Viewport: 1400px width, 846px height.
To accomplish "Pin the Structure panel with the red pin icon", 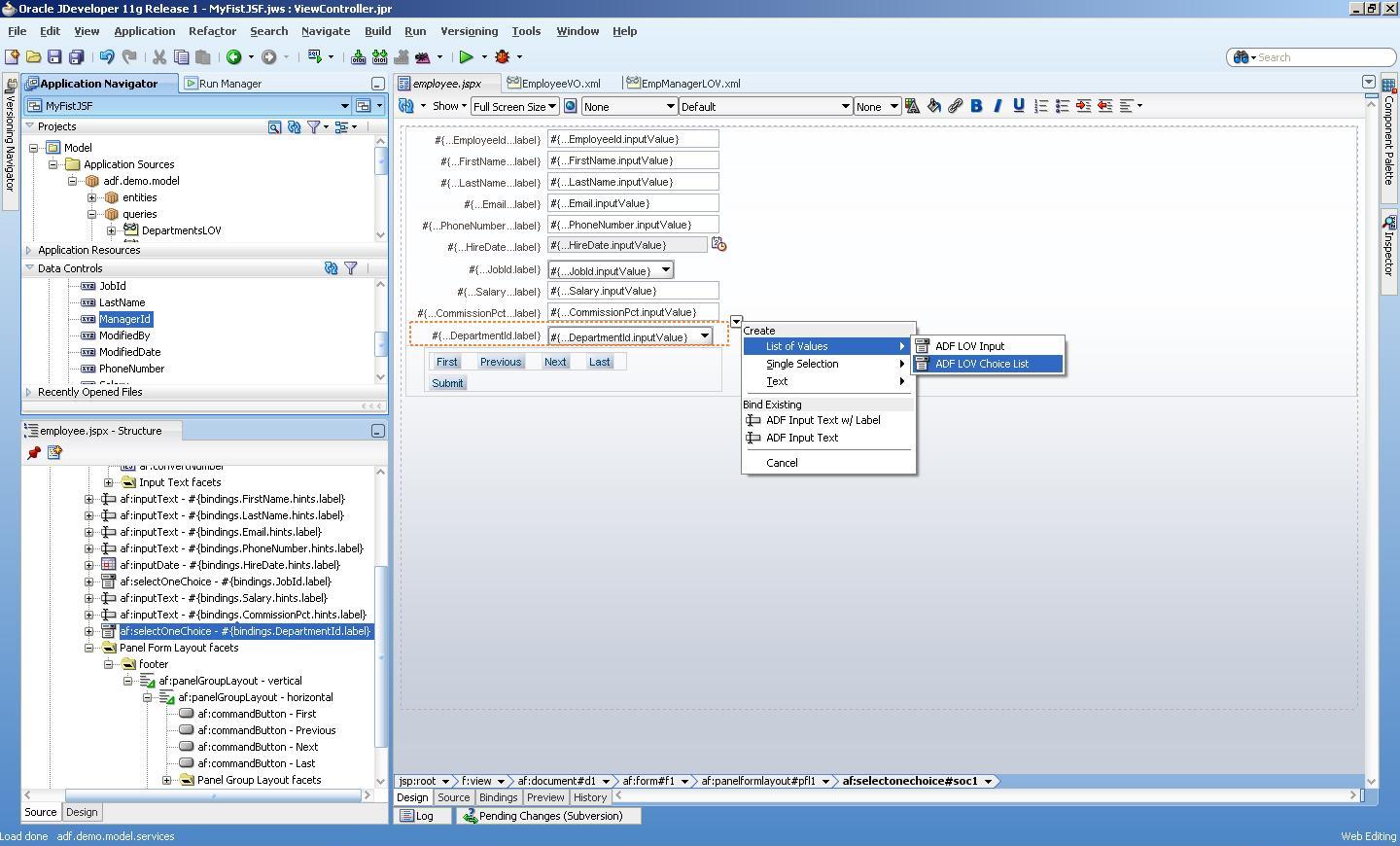I will click(33, 452).
